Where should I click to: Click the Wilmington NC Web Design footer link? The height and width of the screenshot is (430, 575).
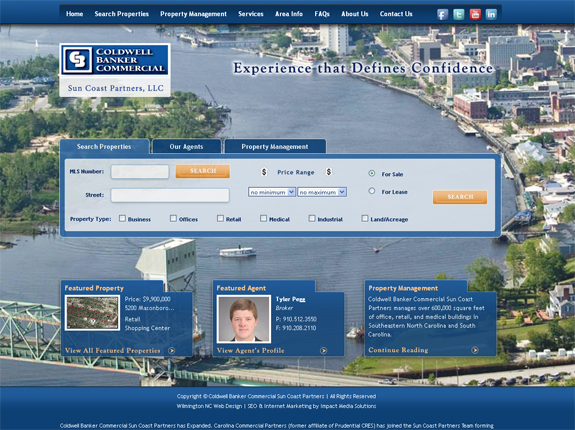tap(209, 406)
